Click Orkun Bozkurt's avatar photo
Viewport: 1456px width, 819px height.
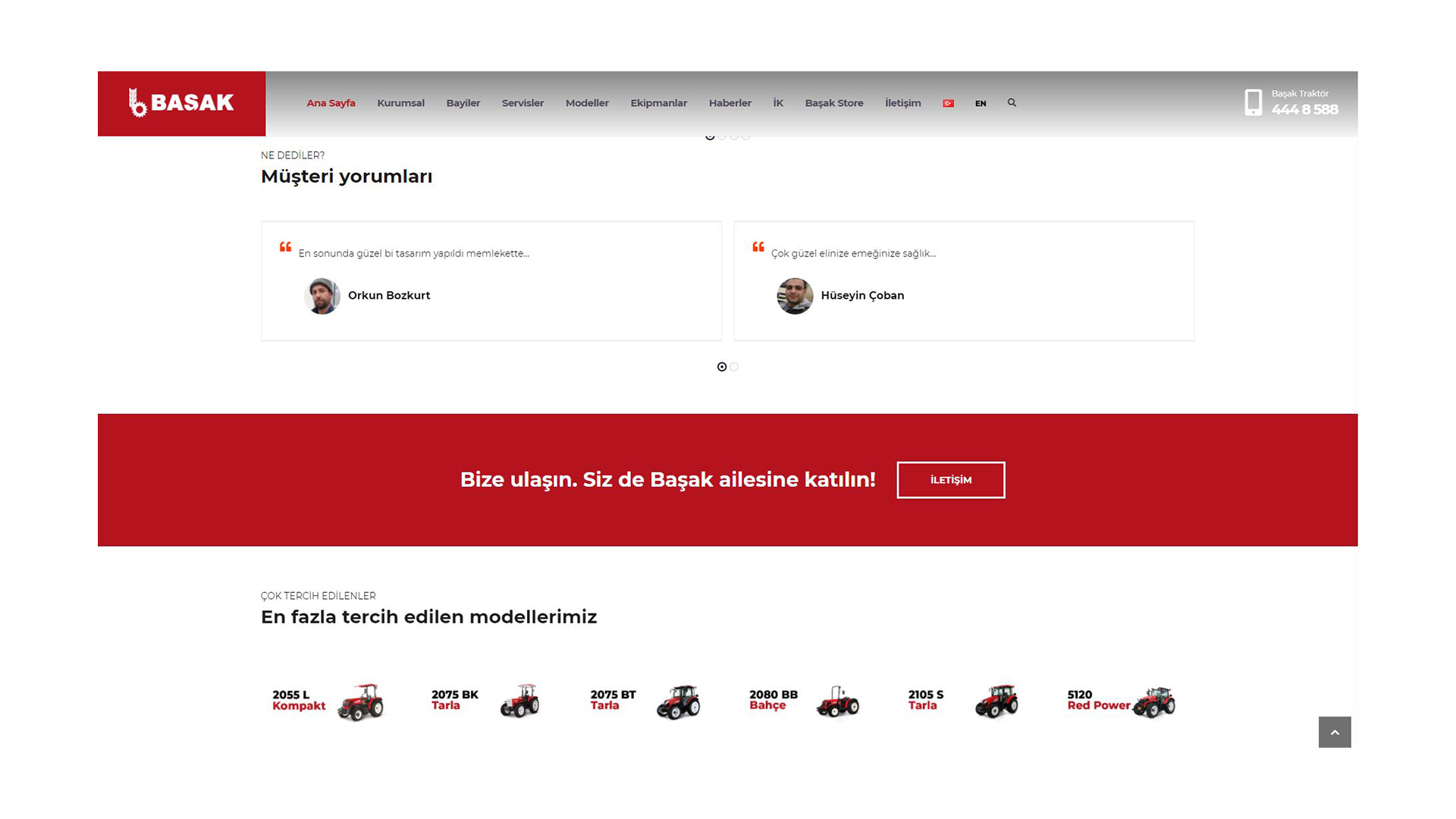click(322, 296)
